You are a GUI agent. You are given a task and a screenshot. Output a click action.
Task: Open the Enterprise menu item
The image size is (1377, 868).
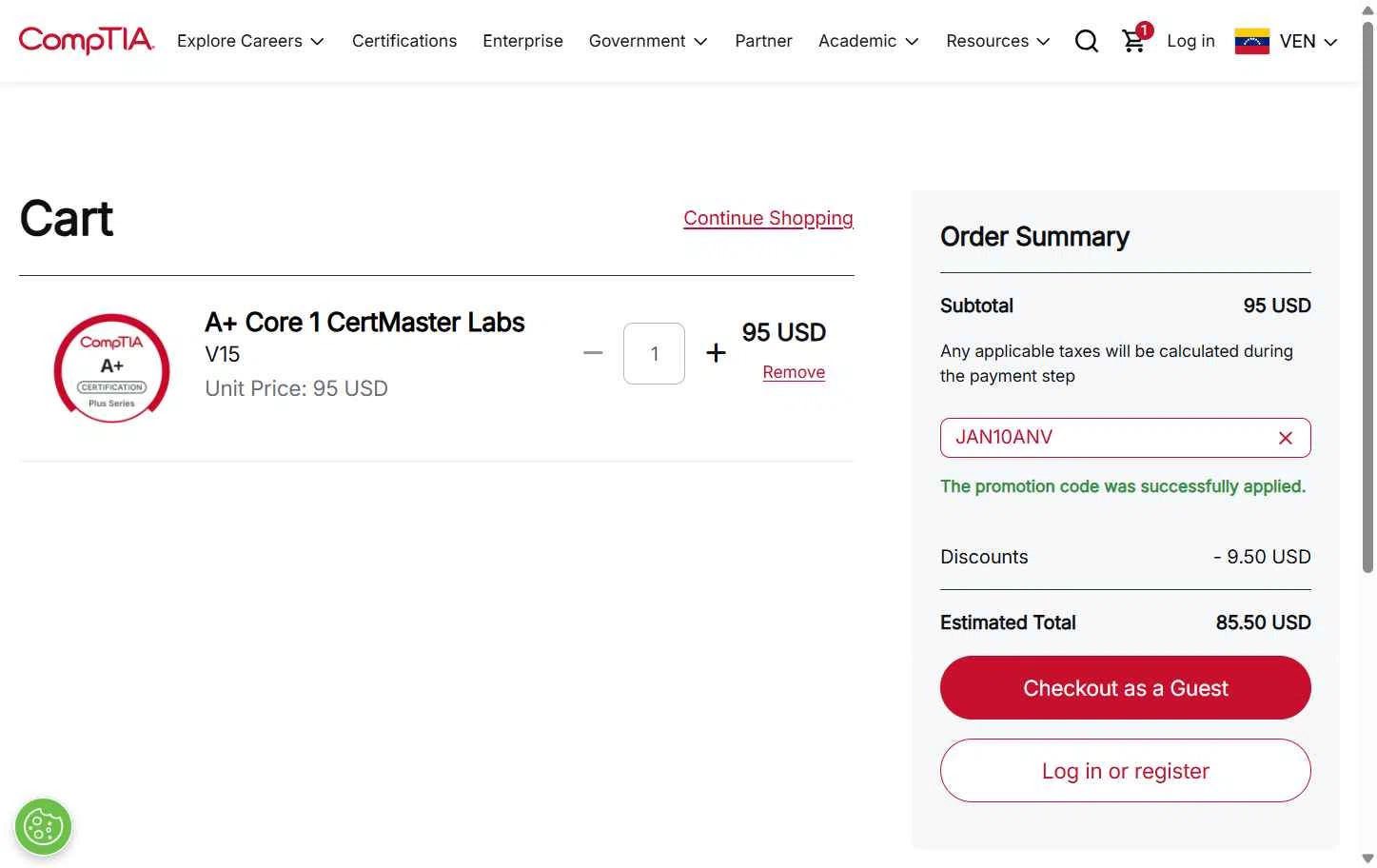point(522,41)
